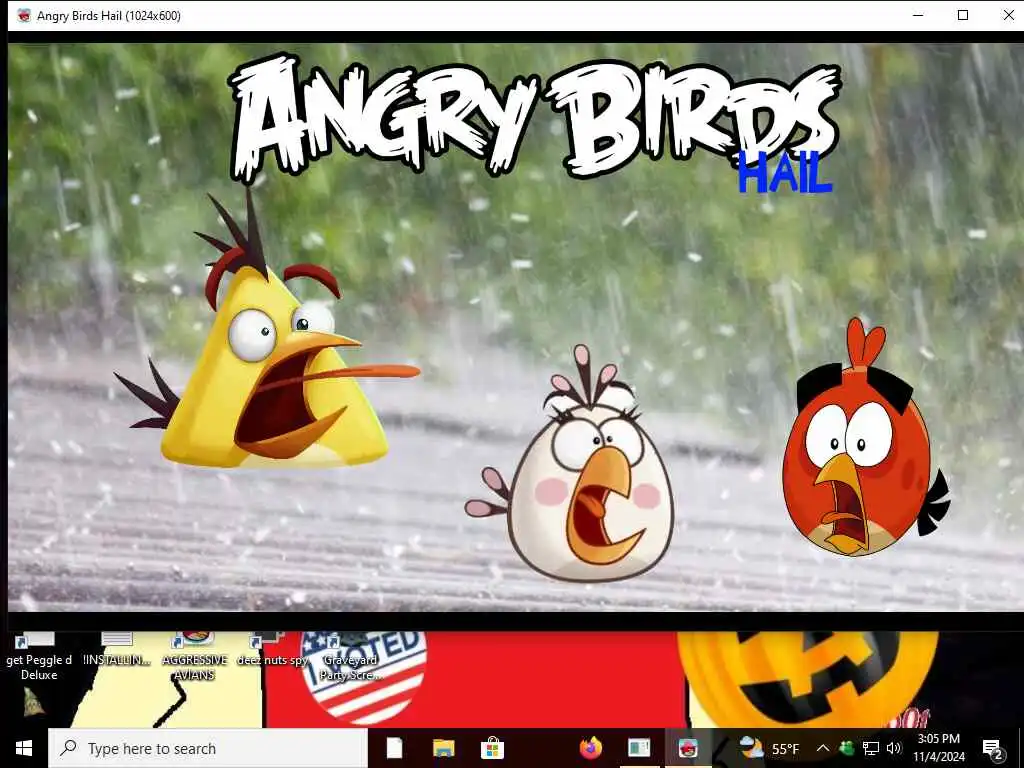Open the clock showing 3:05 PM
Image resolution: width=1024 pixels, height=768 pixels.
point(938,748)
